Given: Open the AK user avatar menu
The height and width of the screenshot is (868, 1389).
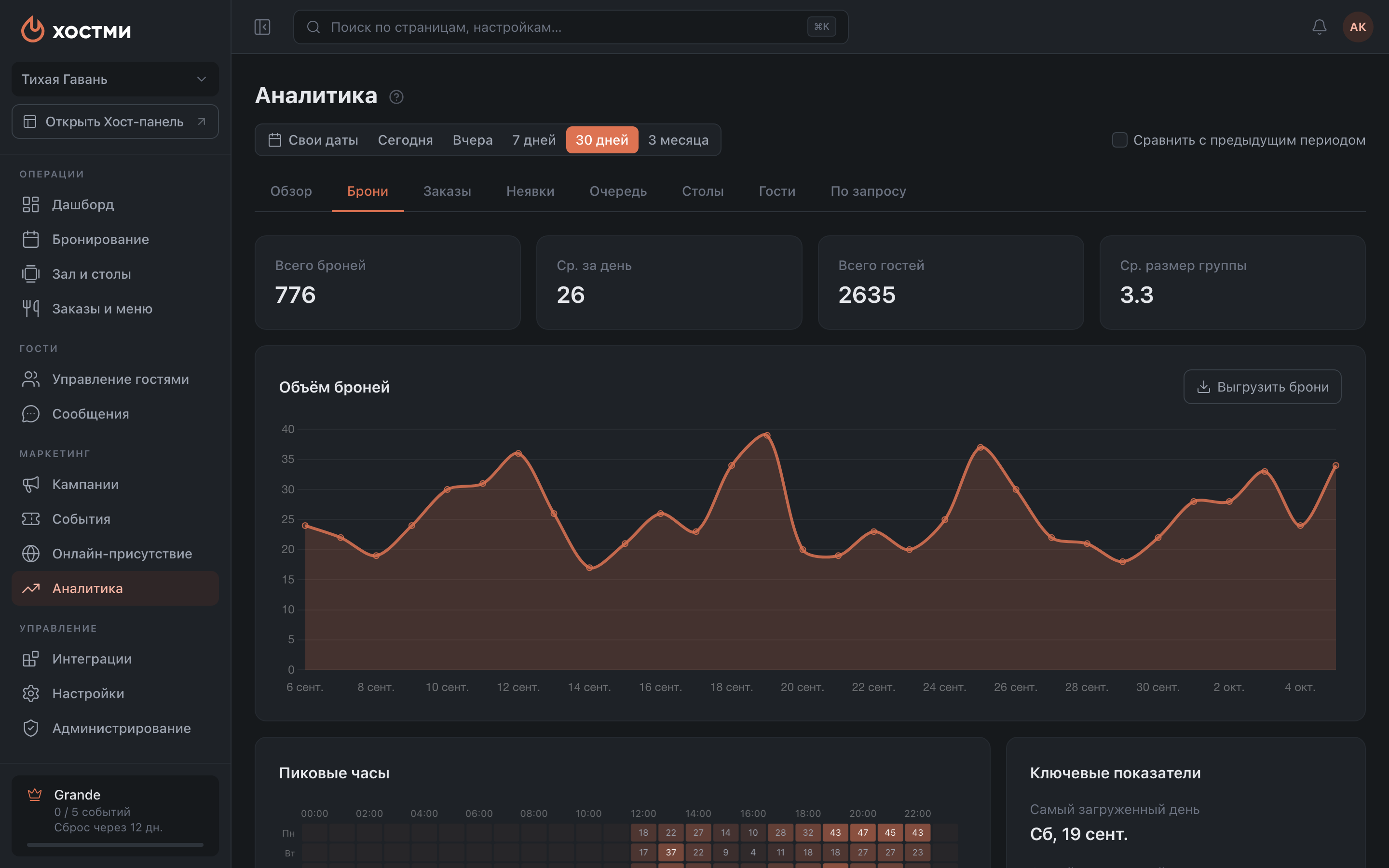Looking at the screenshot, I should [1358, 27].
